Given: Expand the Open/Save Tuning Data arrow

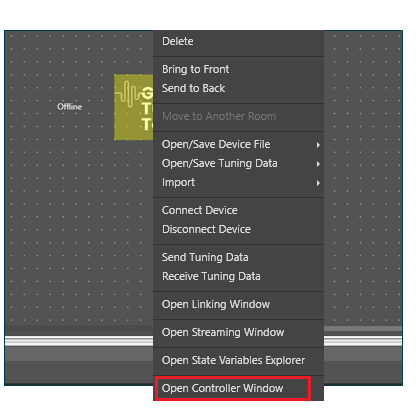Looking at the screenshot, I should (318, 164).
